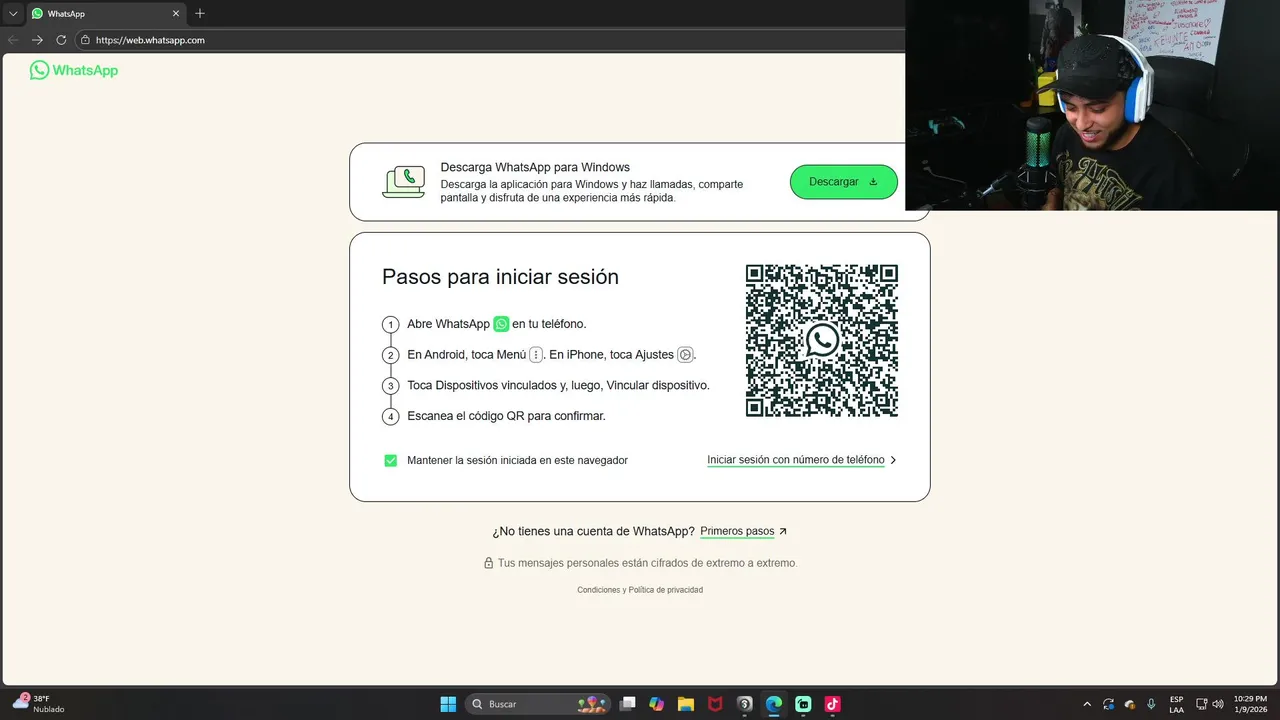Viewport: 1280px width, 720px height.
Task: Click the Escanea el código QR step text
Action: (506, 416)
